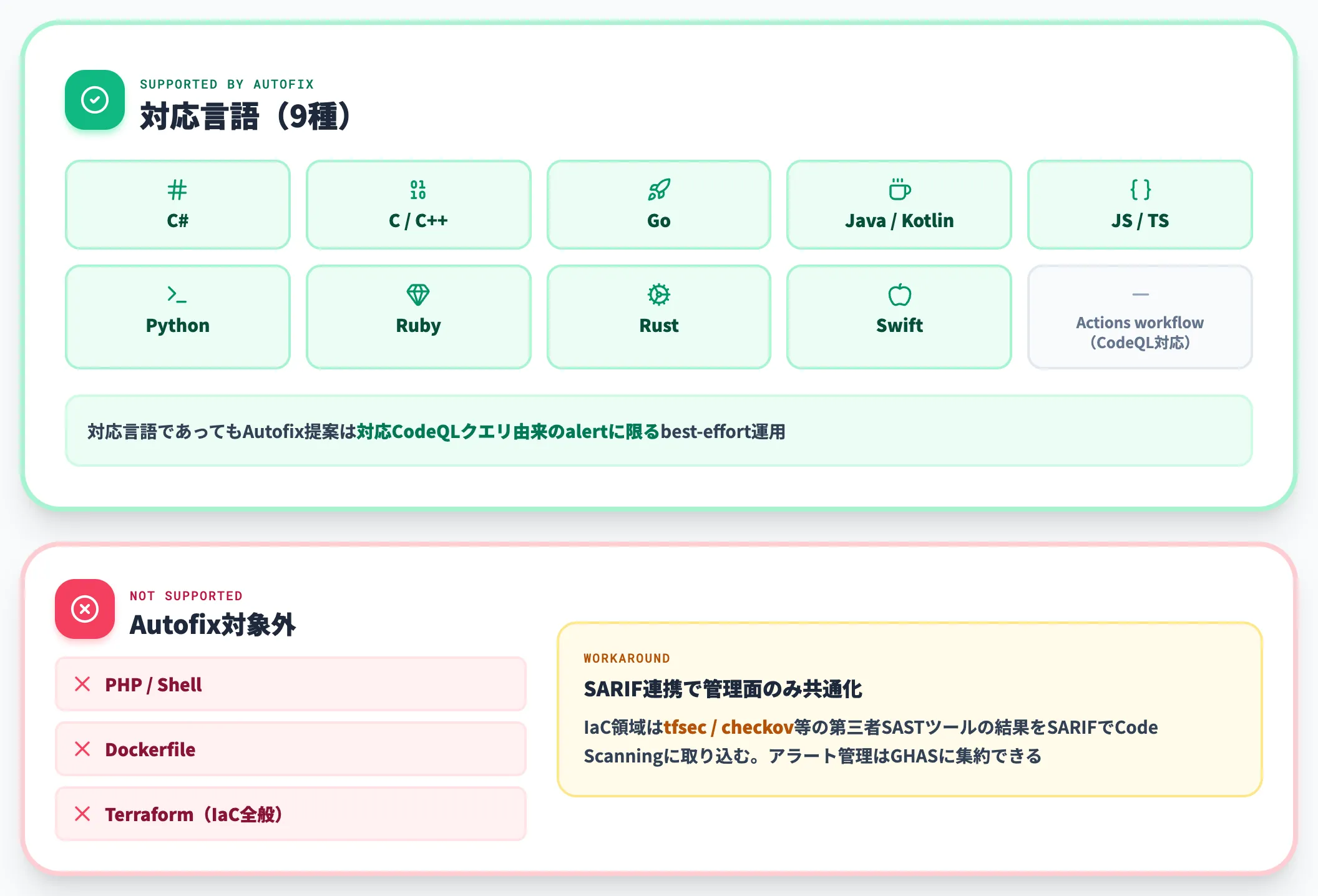Click the gear icon above Rust
The image size is (1318, 896).
pyautogui.click(x=659, y=295)
